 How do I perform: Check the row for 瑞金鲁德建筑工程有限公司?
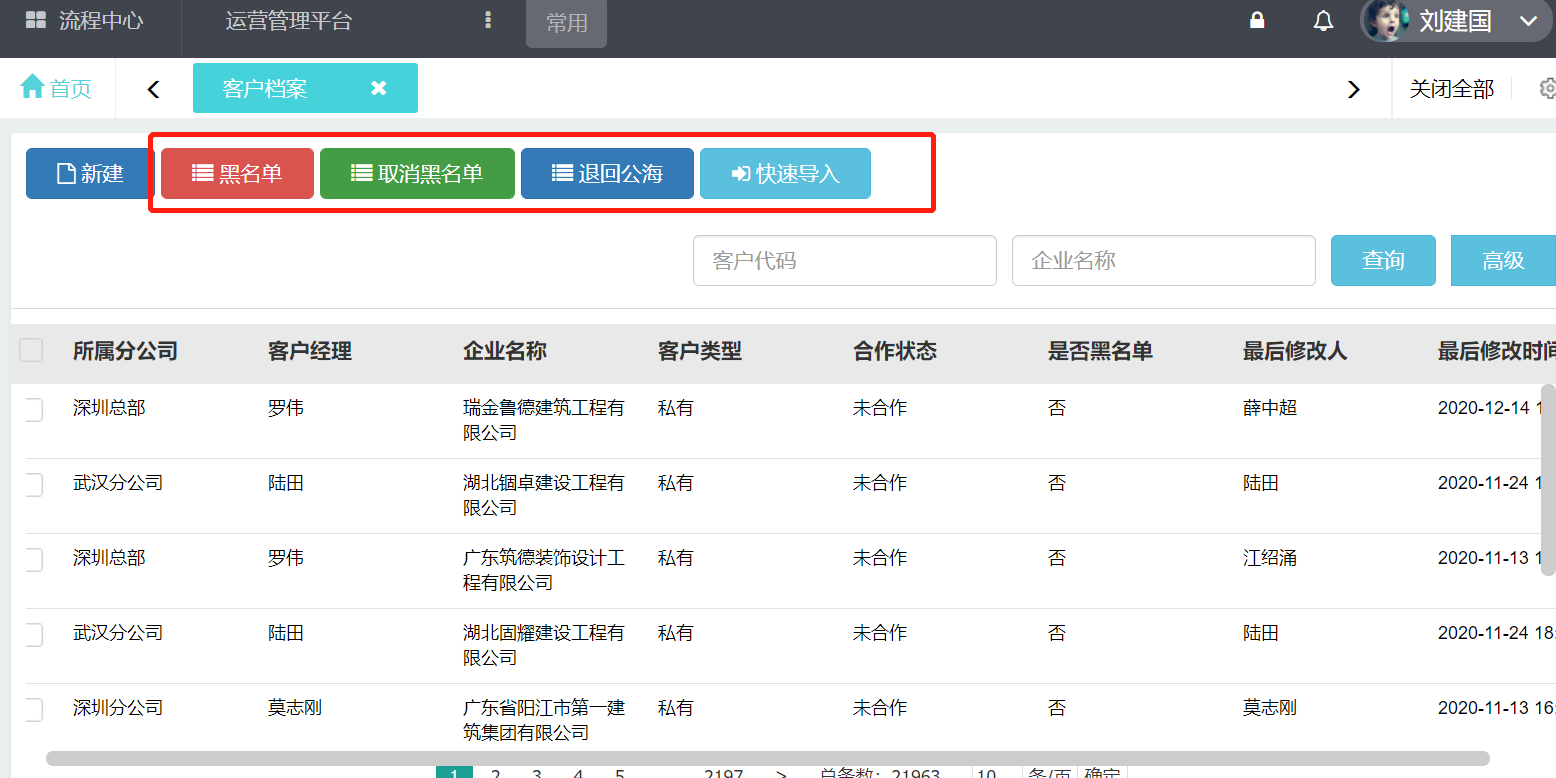coord(33,409)
